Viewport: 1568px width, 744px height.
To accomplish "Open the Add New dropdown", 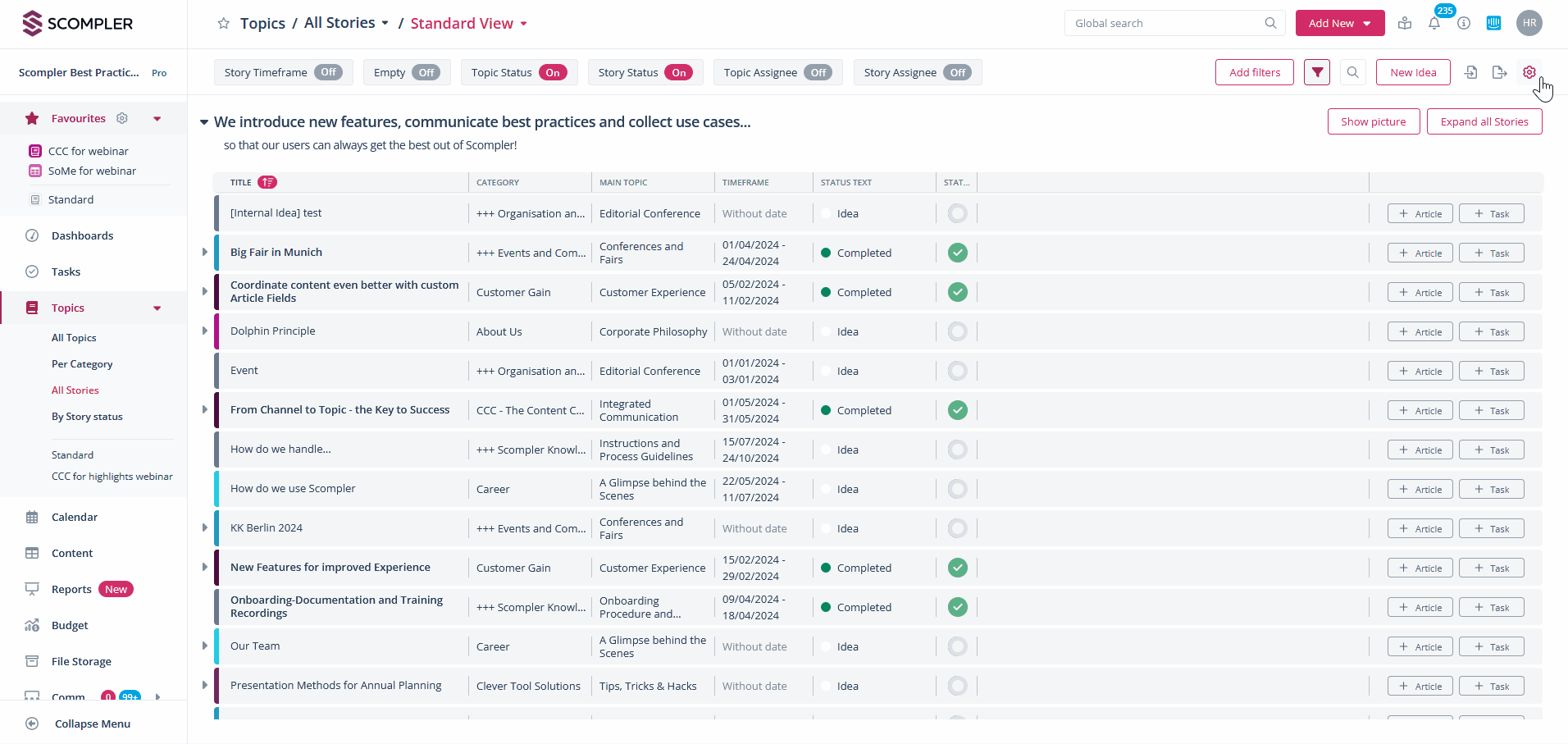I will coord(1366,24).
